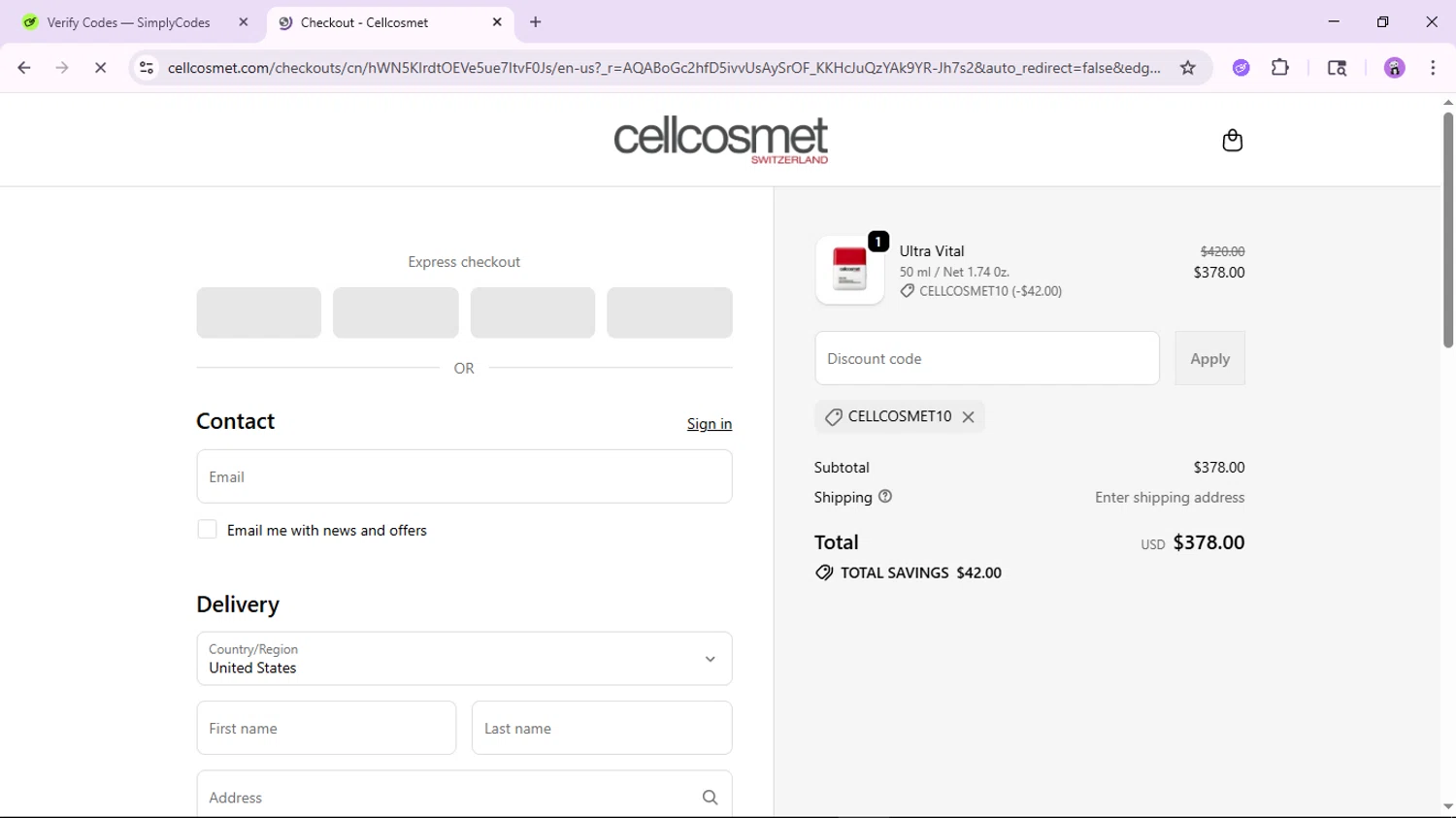The height and width of the screenshot is (818, 1456).
Task: Open the browser profile avatar
Action: (x=1395, y=68)
